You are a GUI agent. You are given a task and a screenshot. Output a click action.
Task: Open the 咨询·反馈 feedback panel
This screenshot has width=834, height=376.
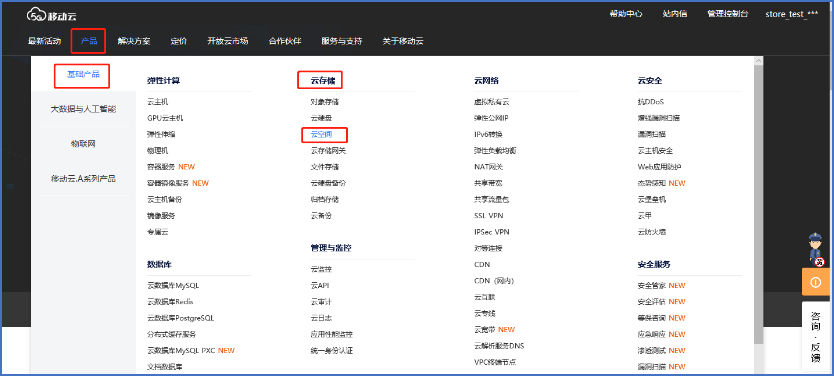815,336
